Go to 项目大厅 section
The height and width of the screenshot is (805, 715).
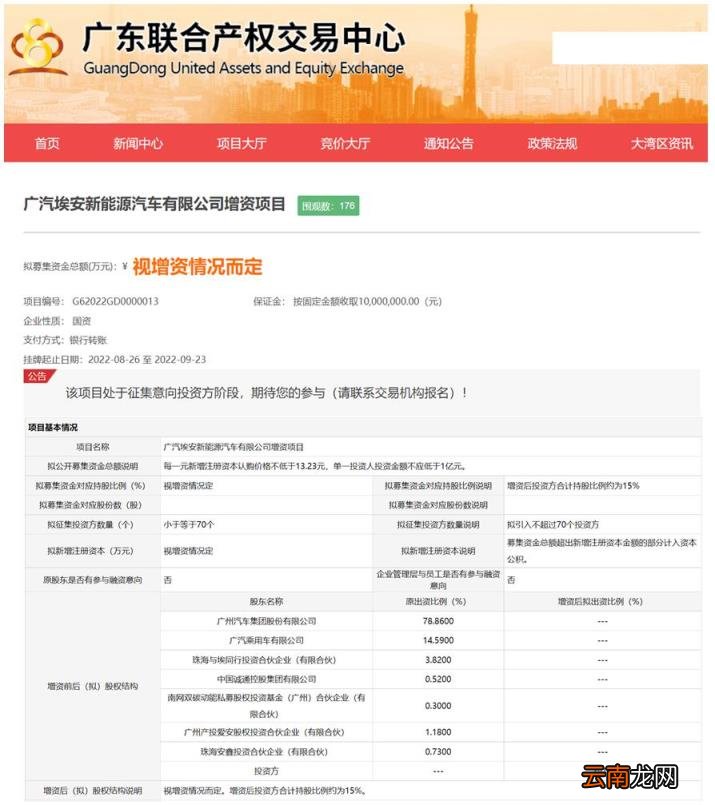point(242,143)
